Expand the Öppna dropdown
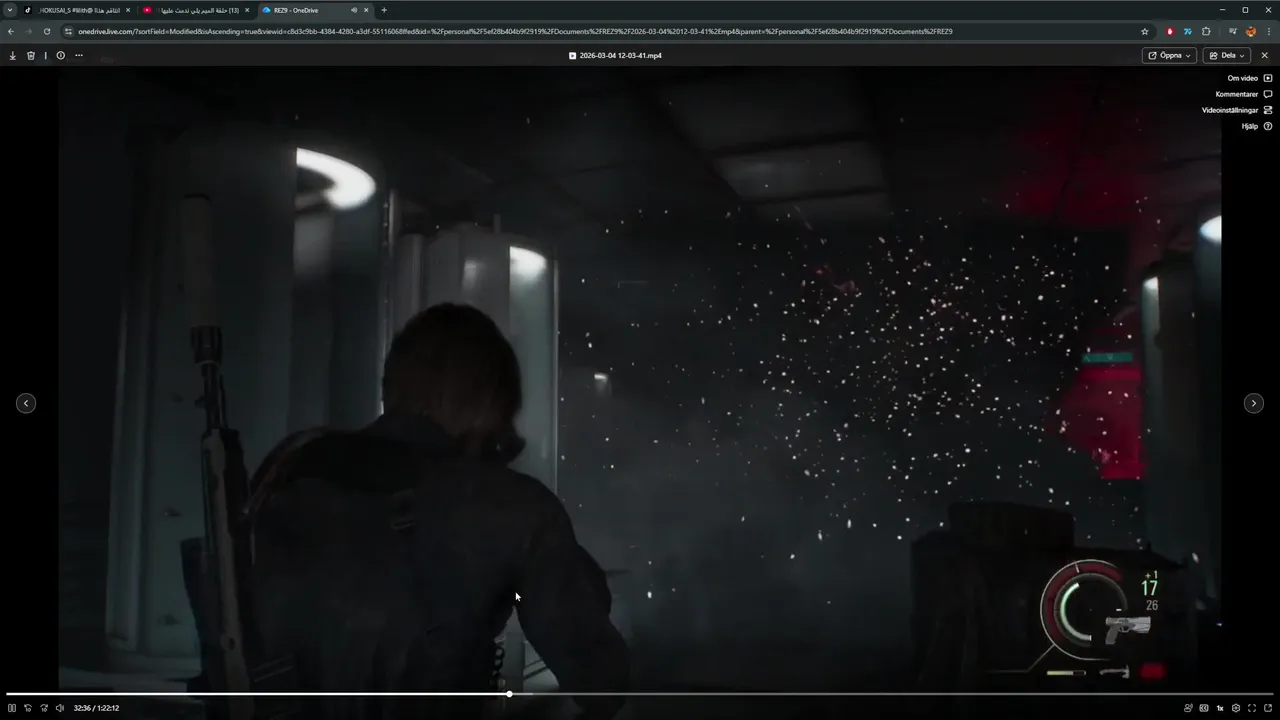Viewport: 1280px width, 720px height. click(x=1170, y=55)
